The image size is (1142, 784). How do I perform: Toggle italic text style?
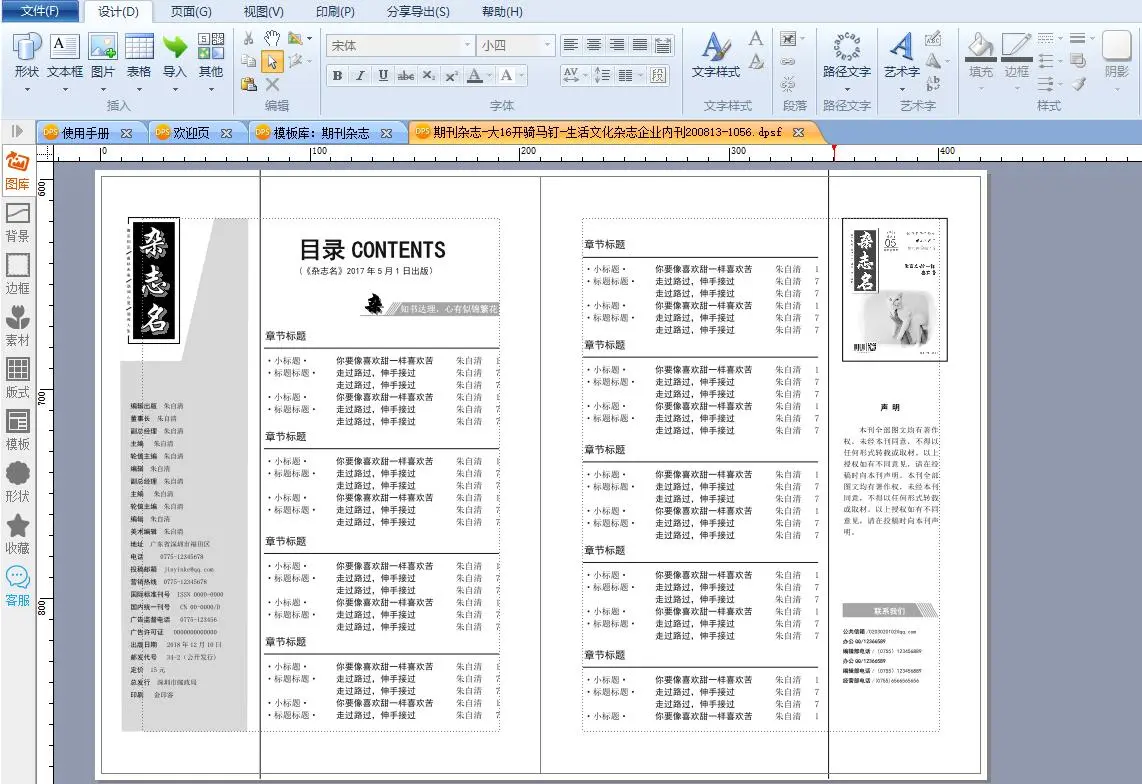tap(360, 76)
